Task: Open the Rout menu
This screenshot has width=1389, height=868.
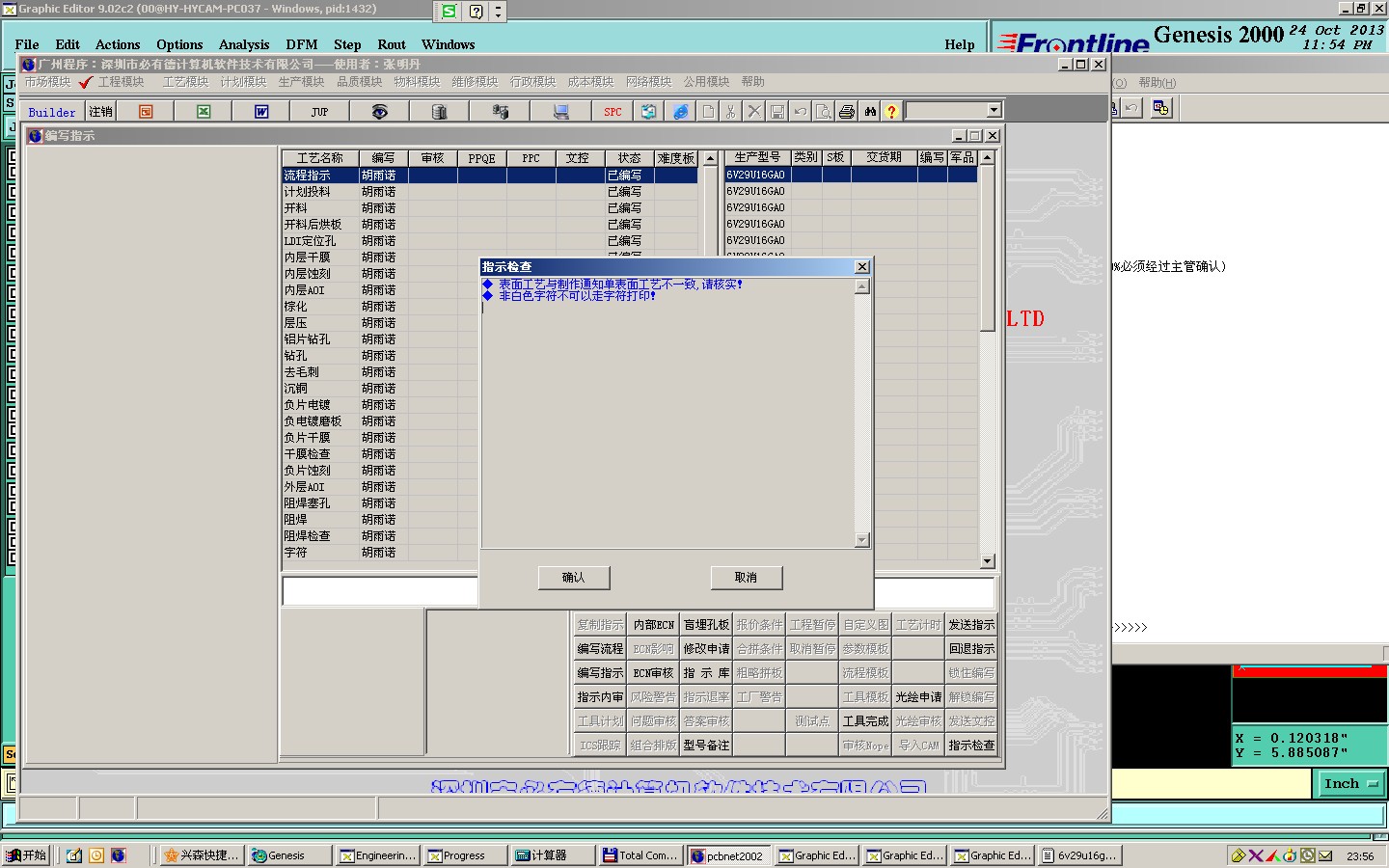Action: point(392,44)
